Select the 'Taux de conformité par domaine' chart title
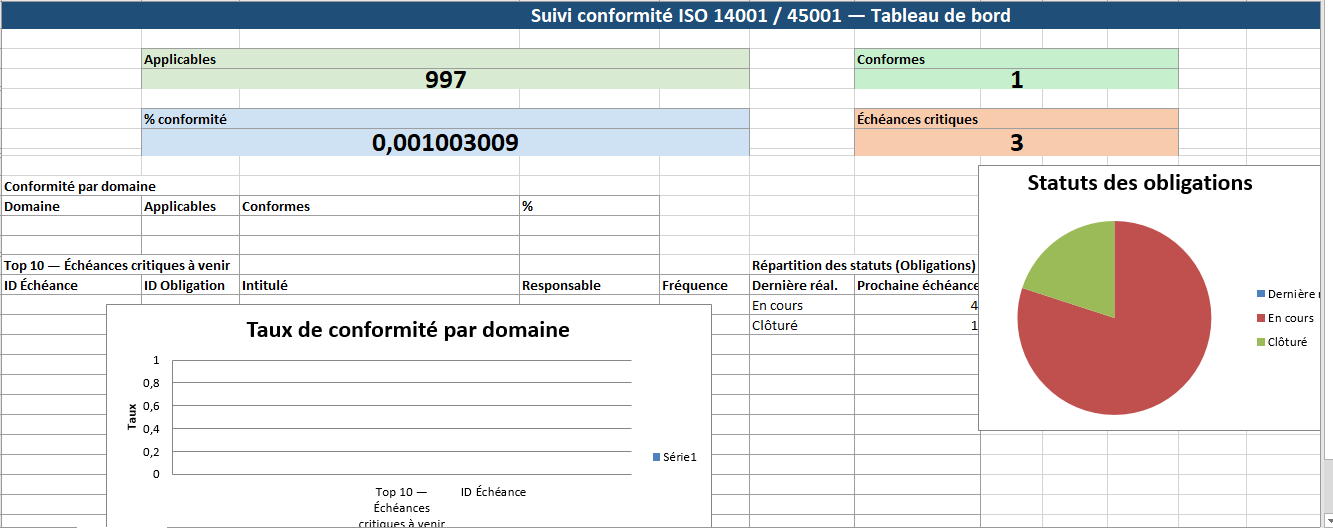 pos(408,330)
